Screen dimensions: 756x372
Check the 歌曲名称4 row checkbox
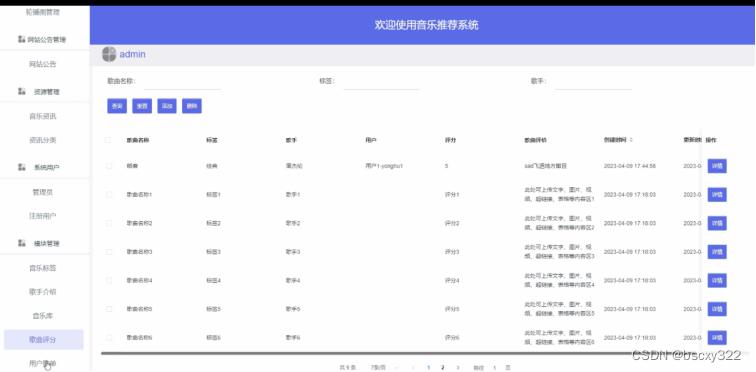pyautogui.click(x=108, y=280)
